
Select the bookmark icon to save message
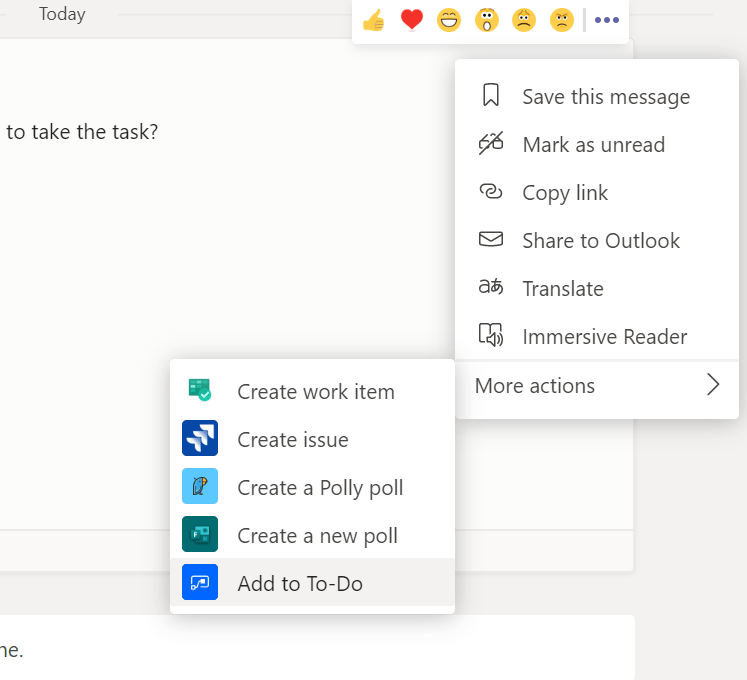tap(490, 96)
